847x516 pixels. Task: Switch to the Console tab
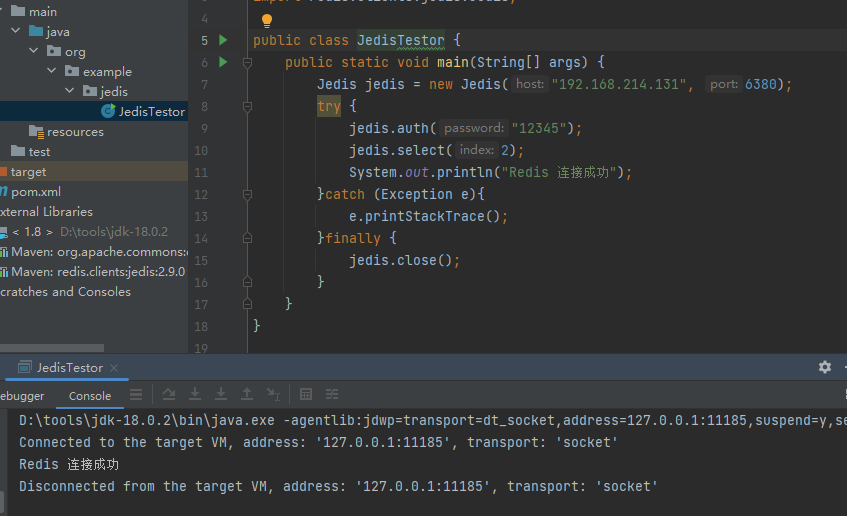[90, 396]
